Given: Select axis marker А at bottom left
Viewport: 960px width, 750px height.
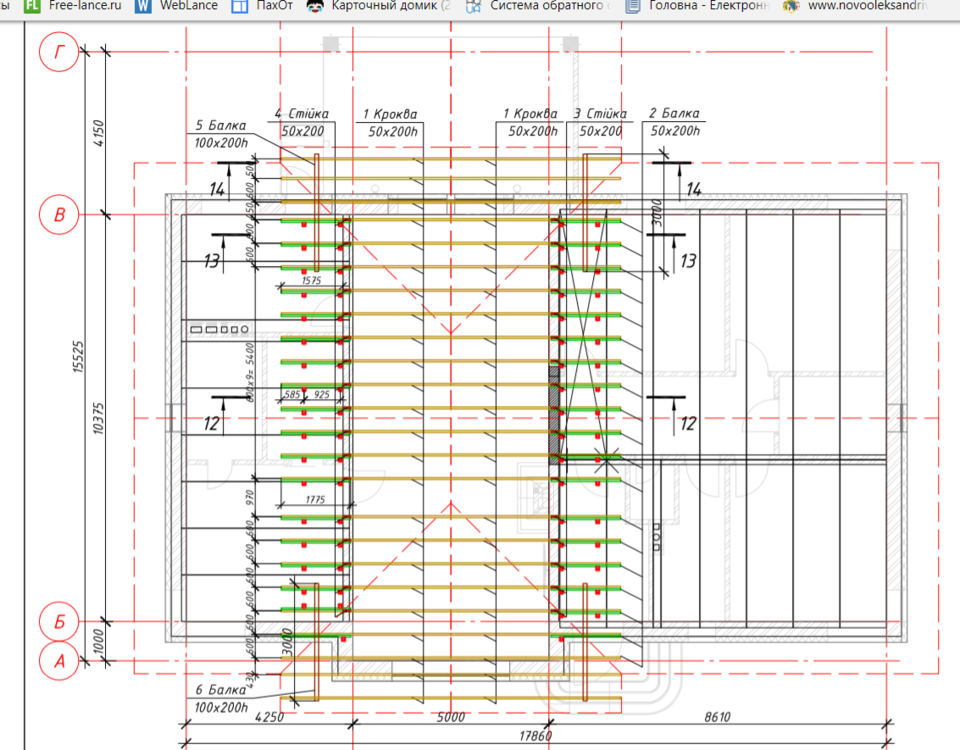Looking at the screenshot, I should click(x=59, y=658).
